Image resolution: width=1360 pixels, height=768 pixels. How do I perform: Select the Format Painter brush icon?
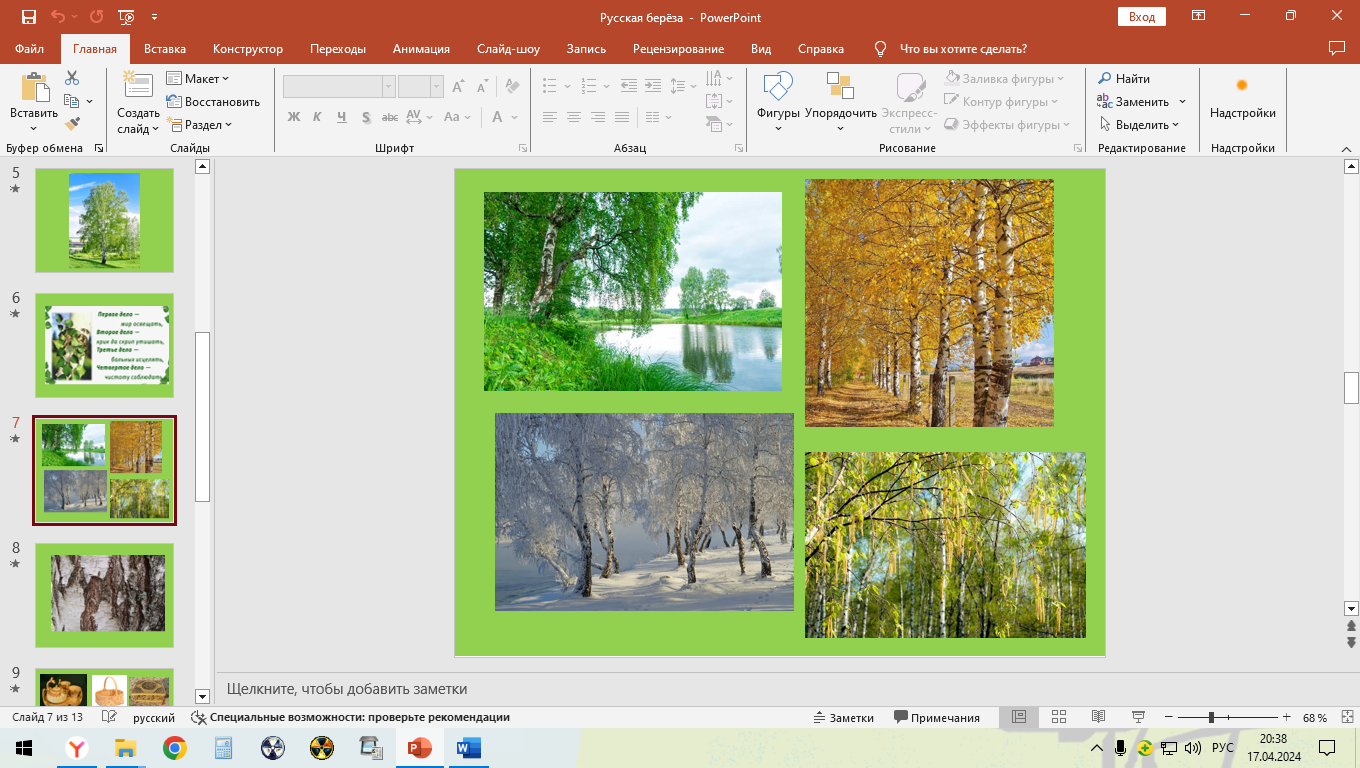pos(72,124)
